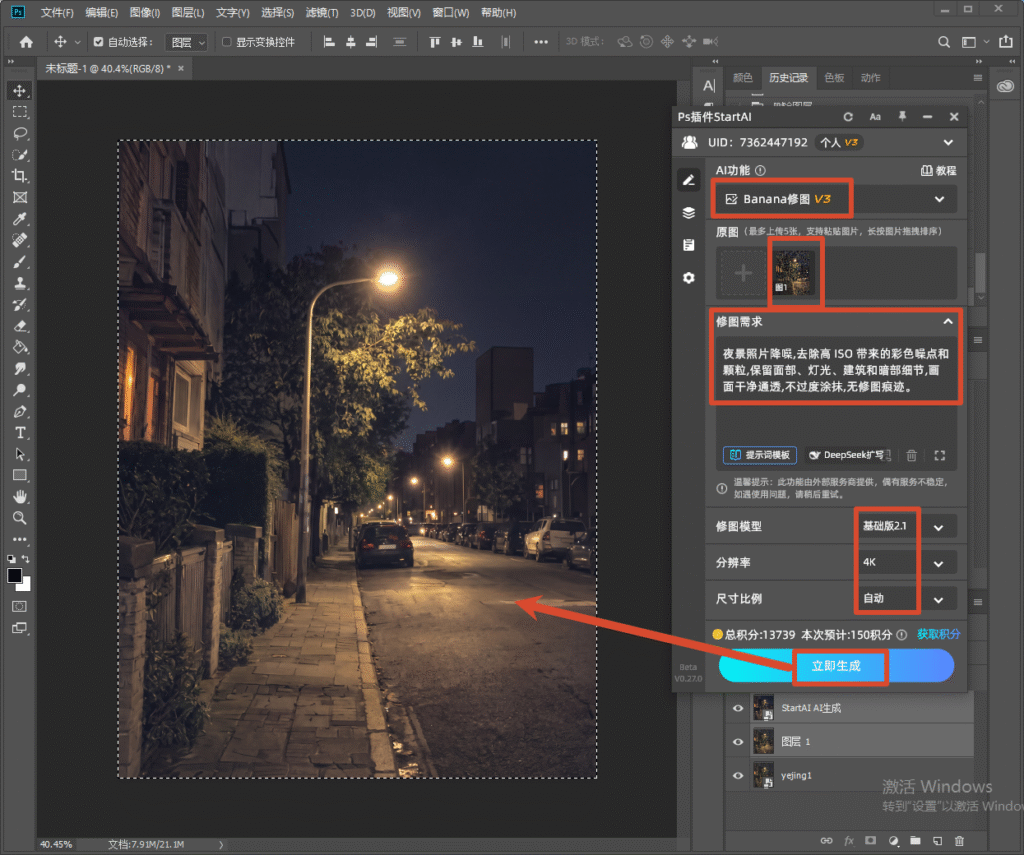Click the share icon in options bar

point(1006,42)
